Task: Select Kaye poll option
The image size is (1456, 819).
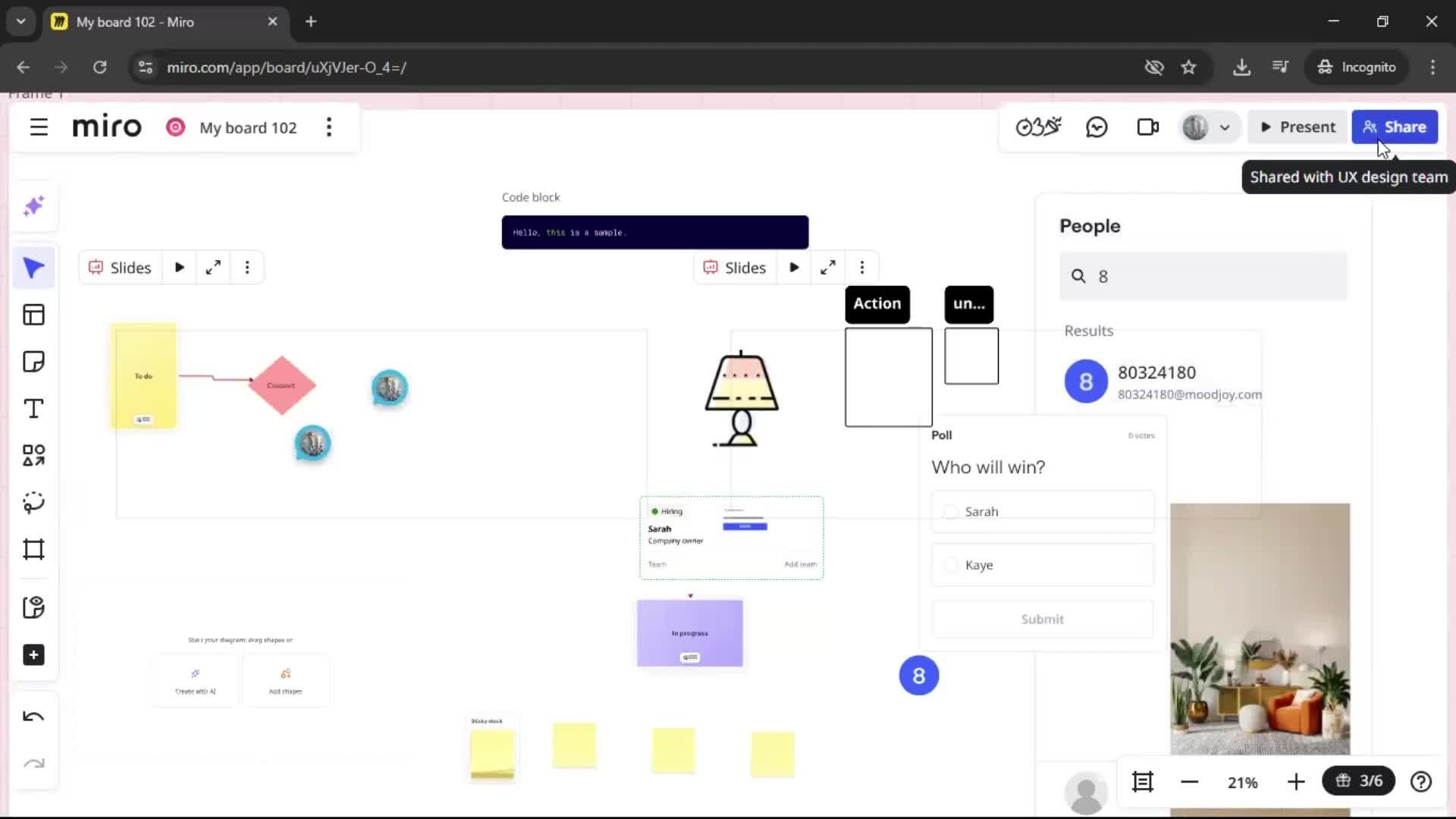Action: tap(1043, 565)
